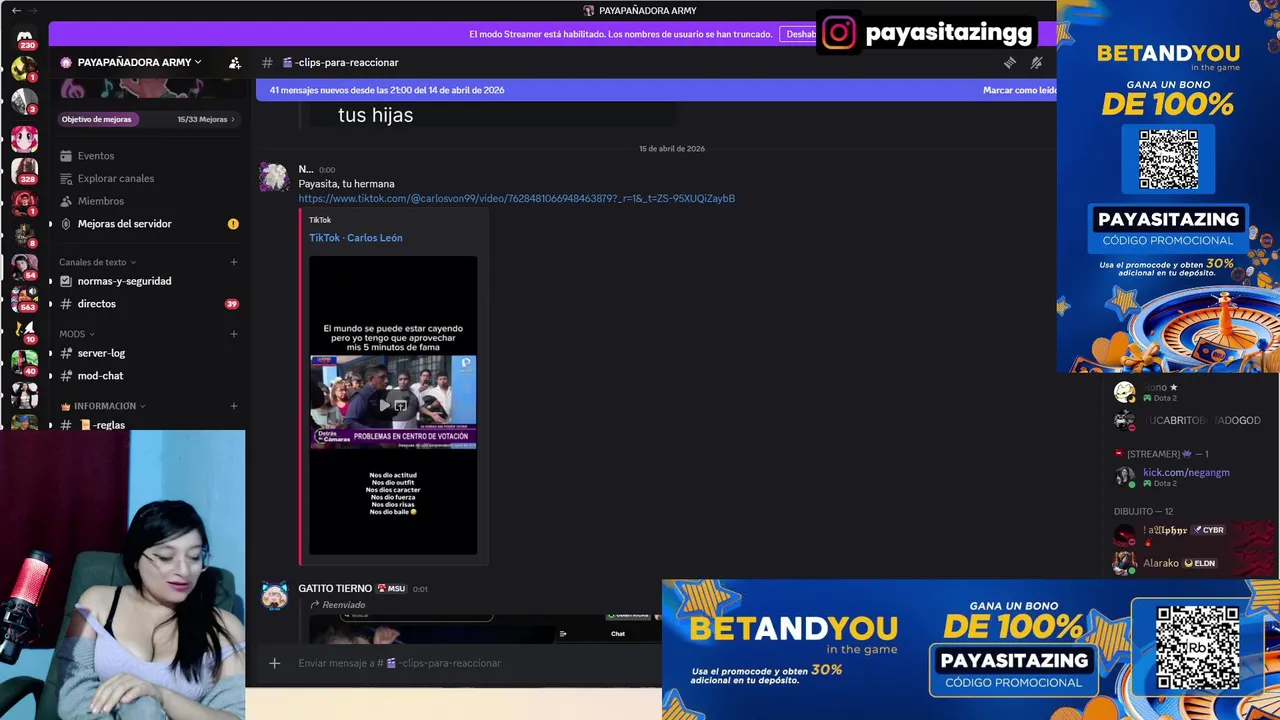Click Marcar como leído button

1019,90
